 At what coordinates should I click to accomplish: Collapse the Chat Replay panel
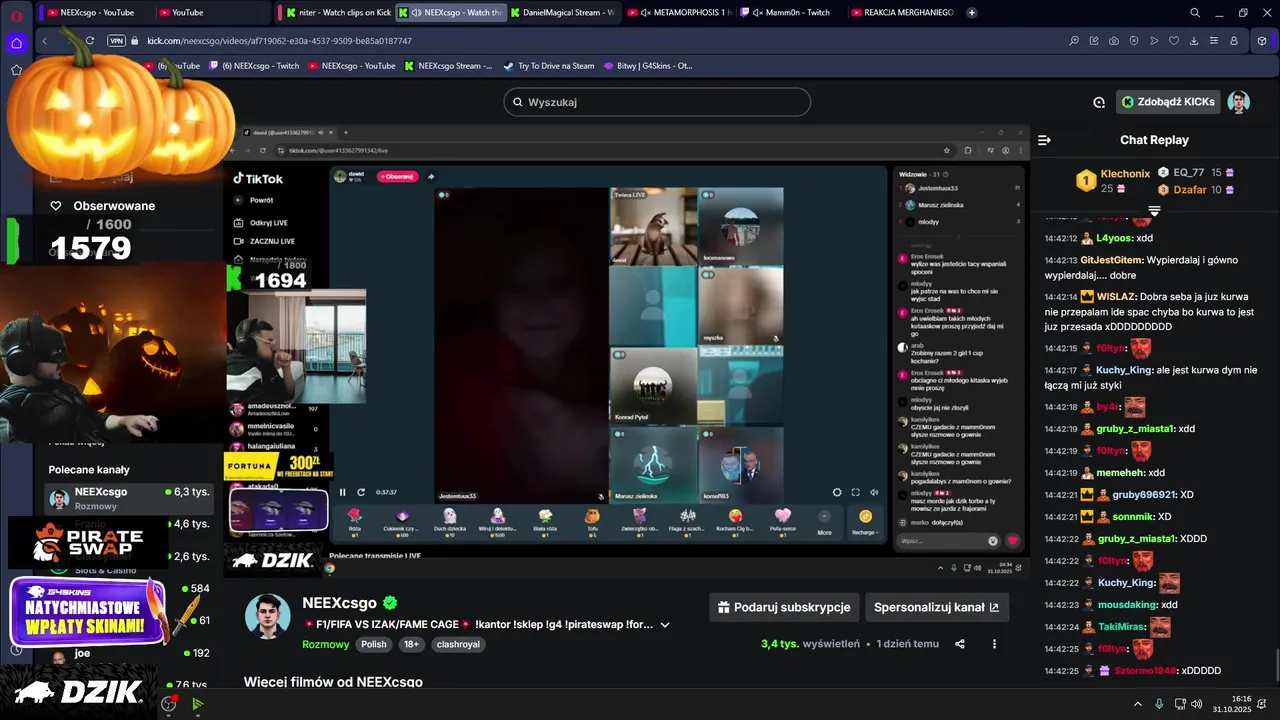click(x=1044, y=140)
